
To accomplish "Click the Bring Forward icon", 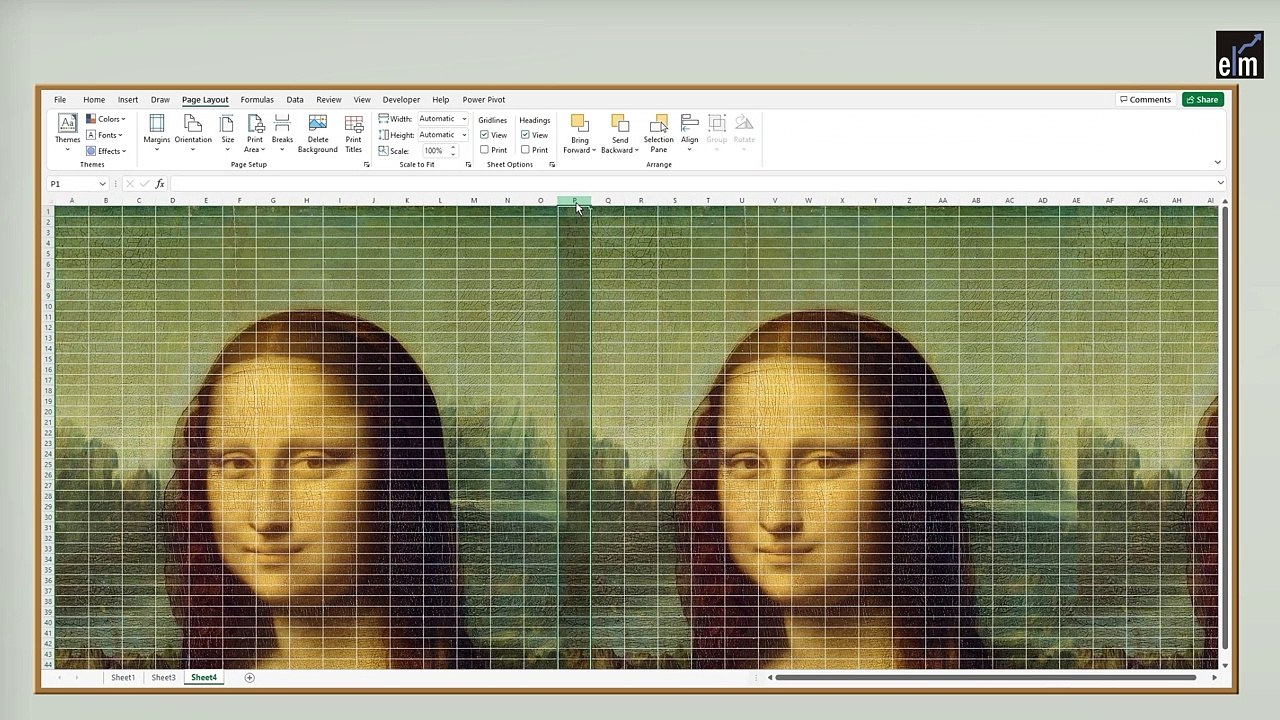I will point(579,123).
